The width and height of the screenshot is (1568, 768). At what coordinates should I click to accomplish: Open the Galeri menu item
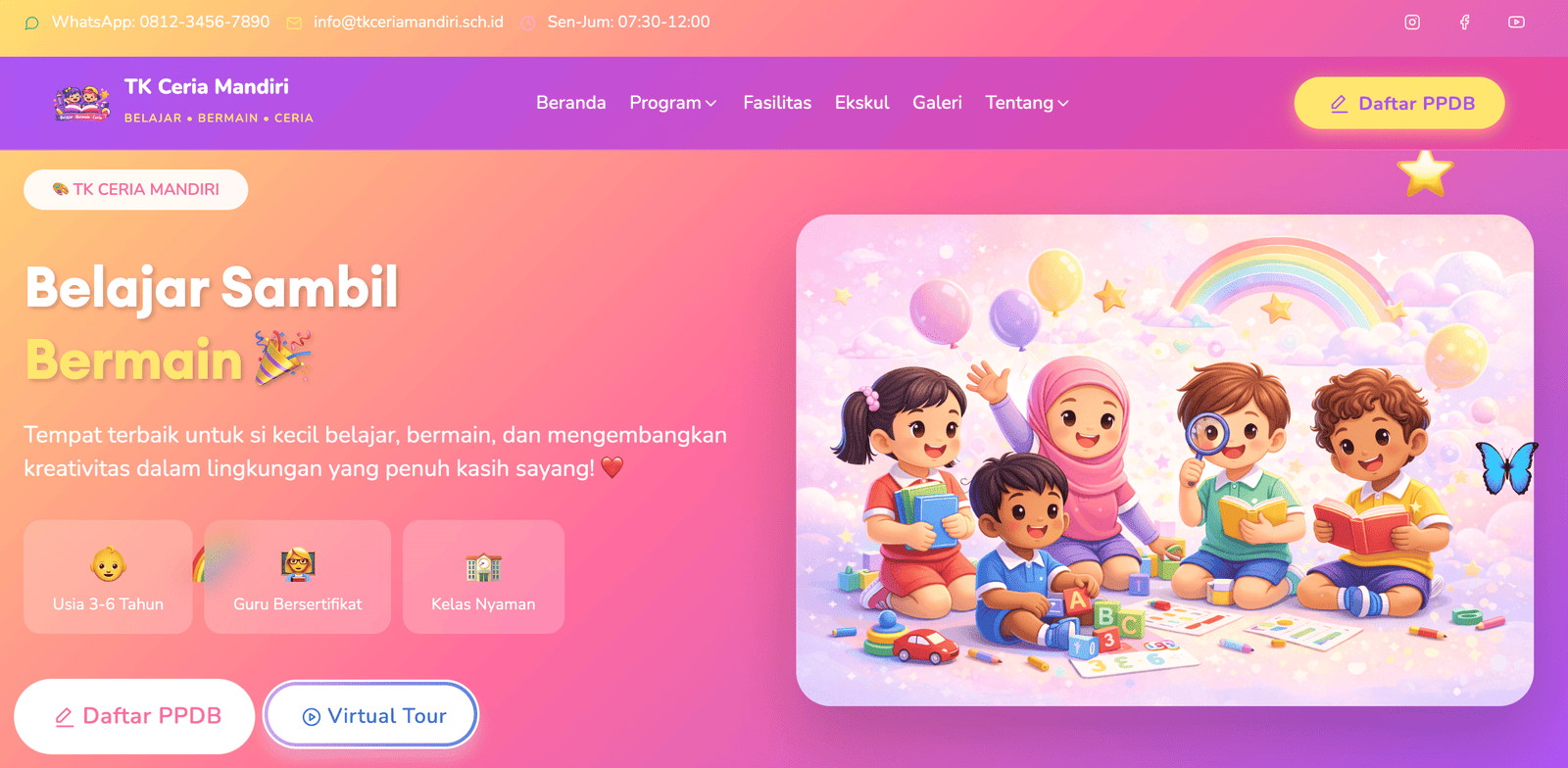pos(937,103)
